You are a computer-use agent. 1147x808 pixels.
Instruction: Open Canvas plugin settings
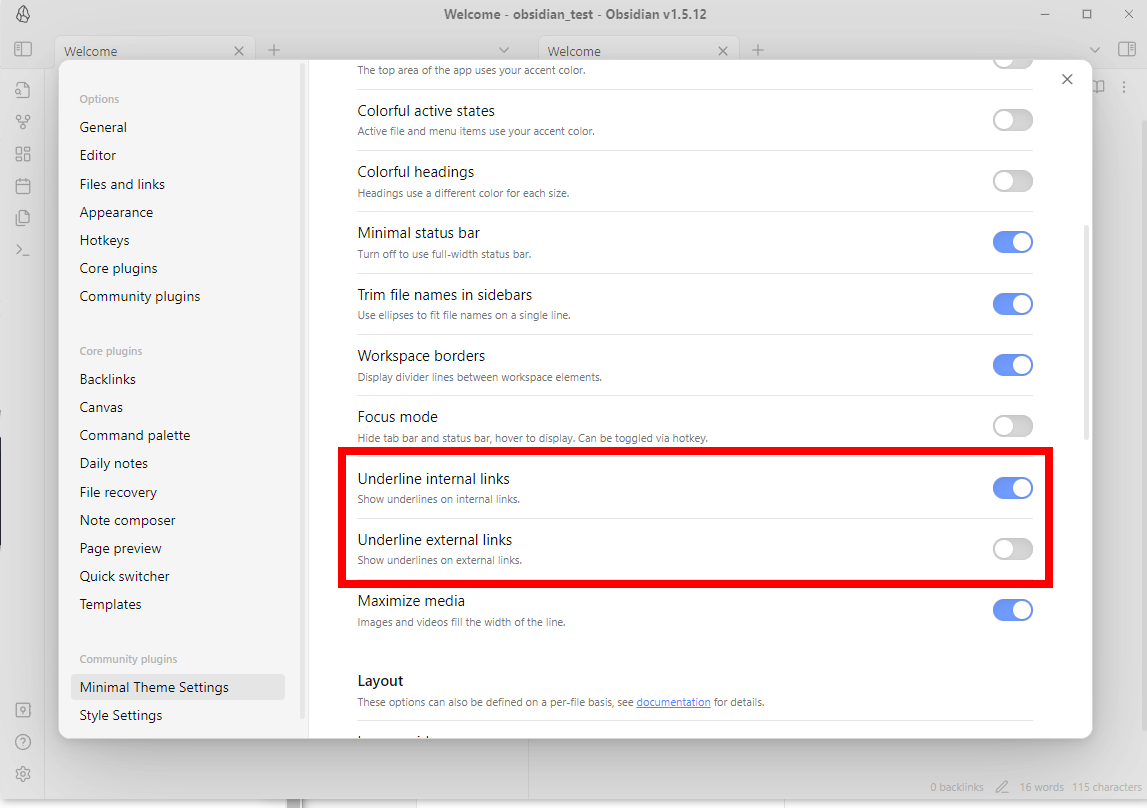tap(178, 407)
